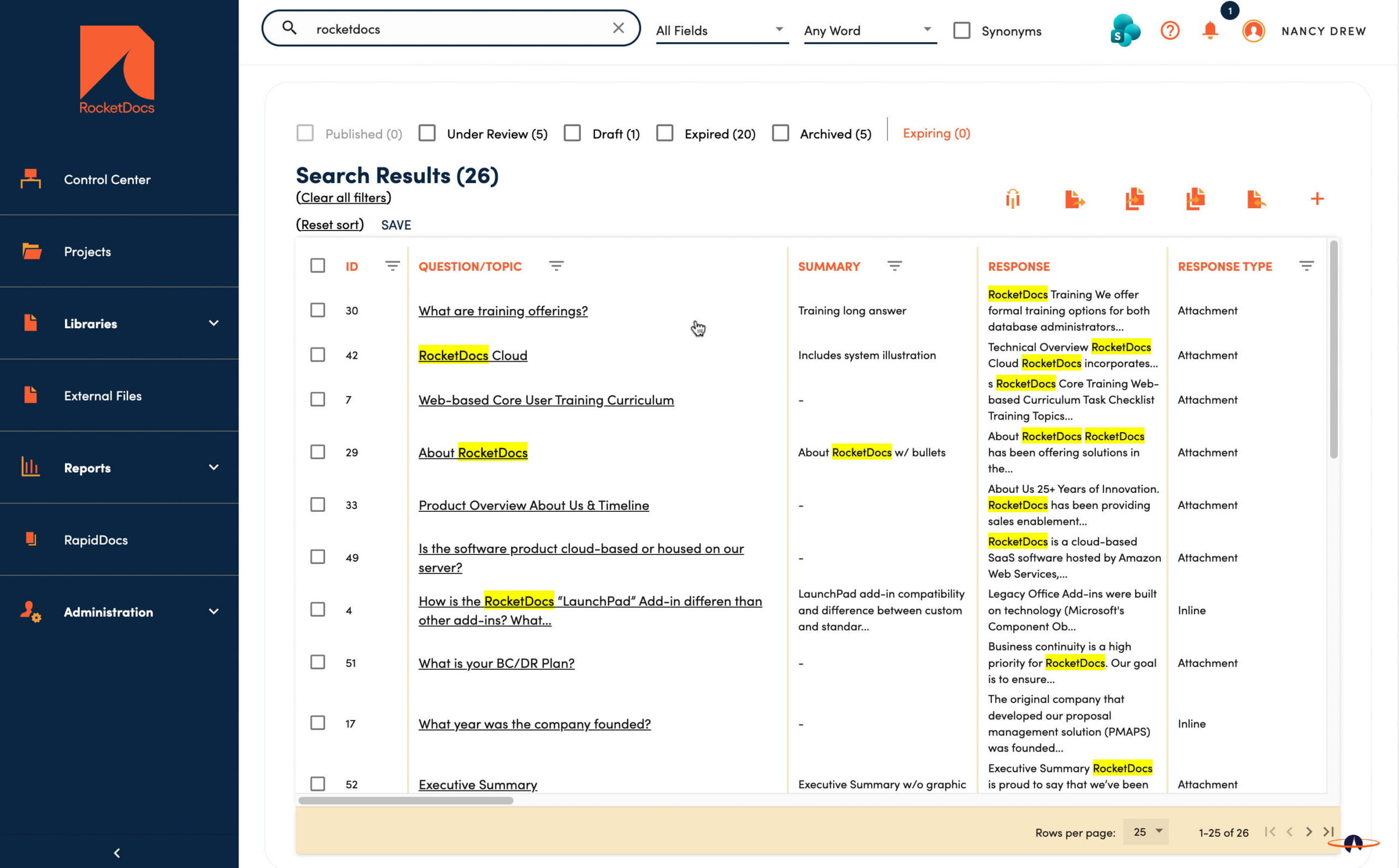This screenshot has height=868, width=1399.
Task: Select Projects in the sidebar
Action: [87, 251]
